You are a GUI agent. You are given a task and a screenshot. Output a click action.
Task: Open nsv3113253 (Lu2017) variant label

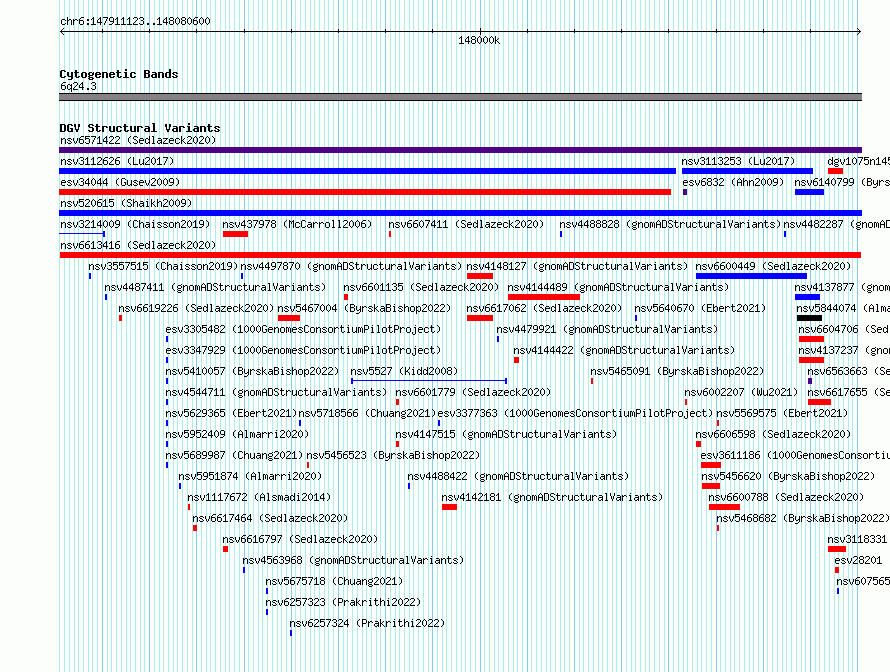point(738,161)
